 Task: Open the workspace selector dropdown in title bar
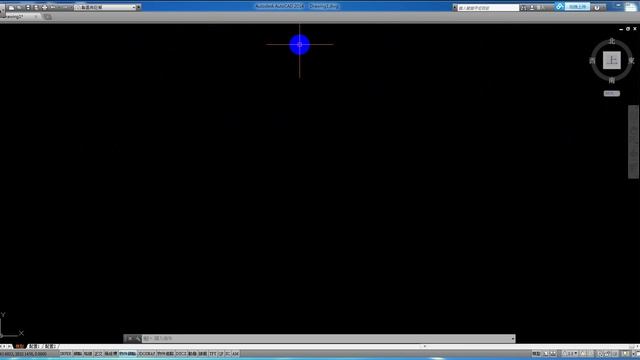click(x=105, y=7)
